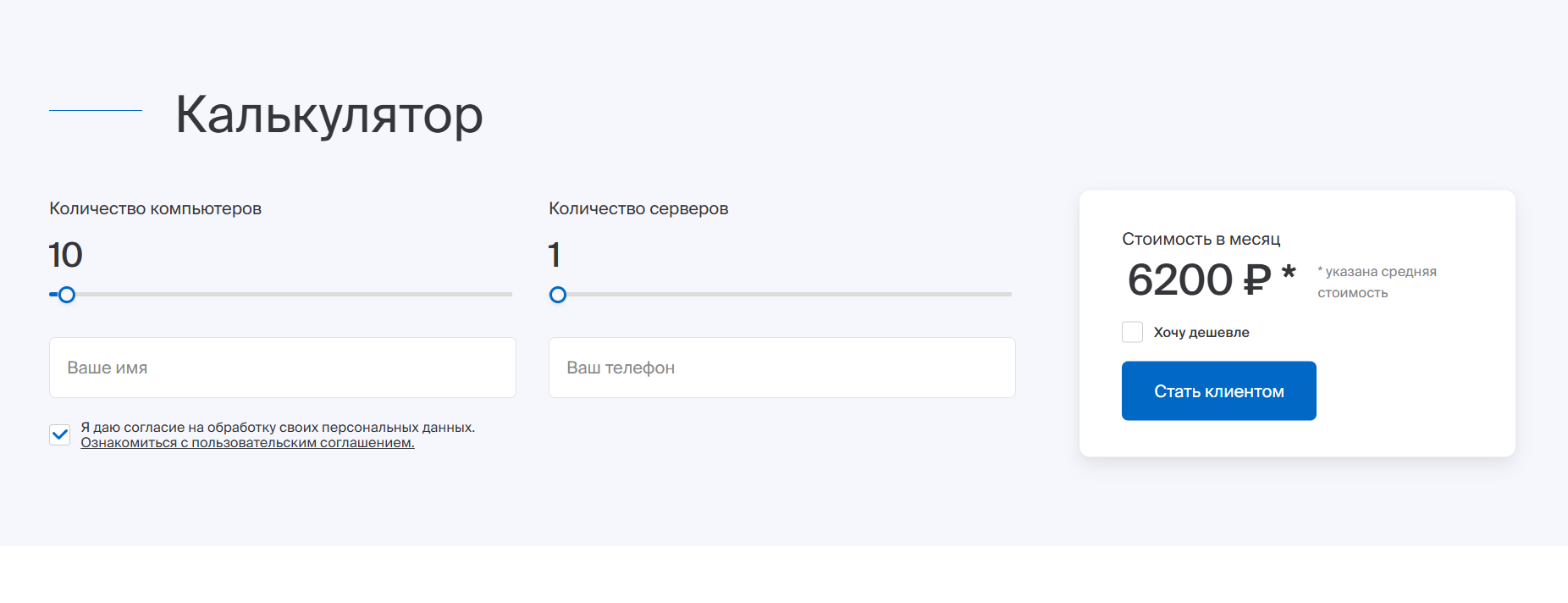
Task: Click the middle of the servers slider track
Action: (781, 295)
